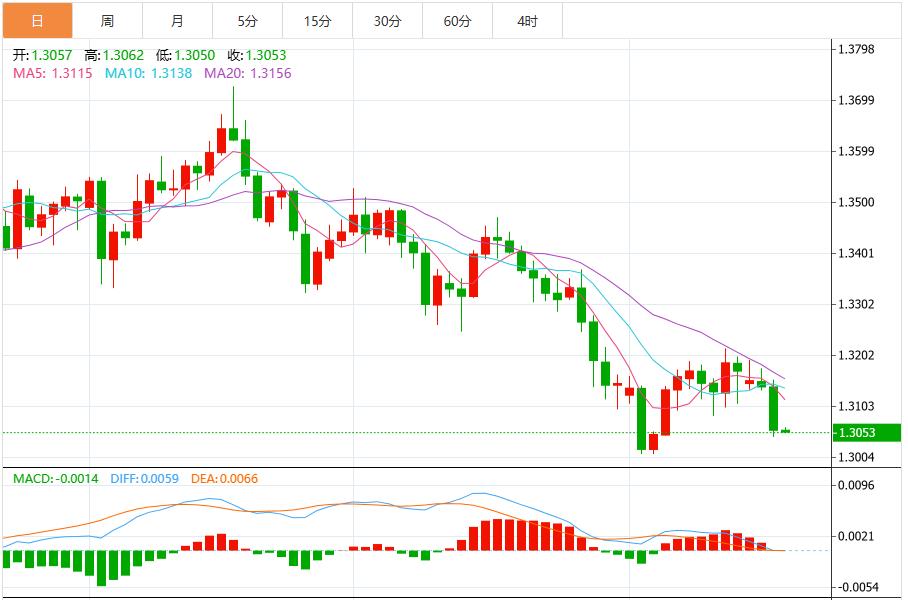Viewport: 908px width, 600px height.
Task: Select the MA20 indicator label
Action: 247,73
